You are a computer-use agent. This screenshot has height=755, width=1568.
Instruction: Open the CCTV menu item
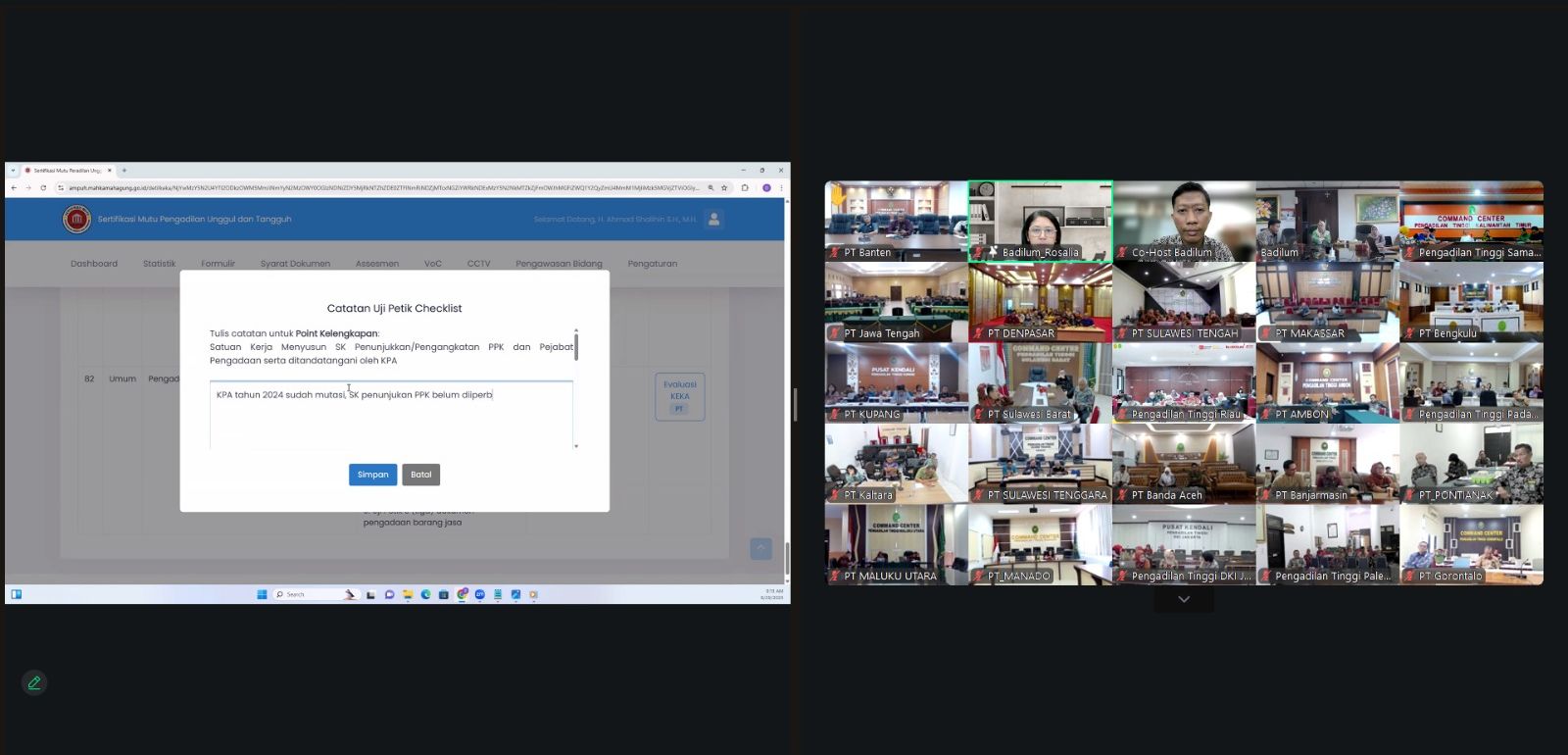click(479, 264)
